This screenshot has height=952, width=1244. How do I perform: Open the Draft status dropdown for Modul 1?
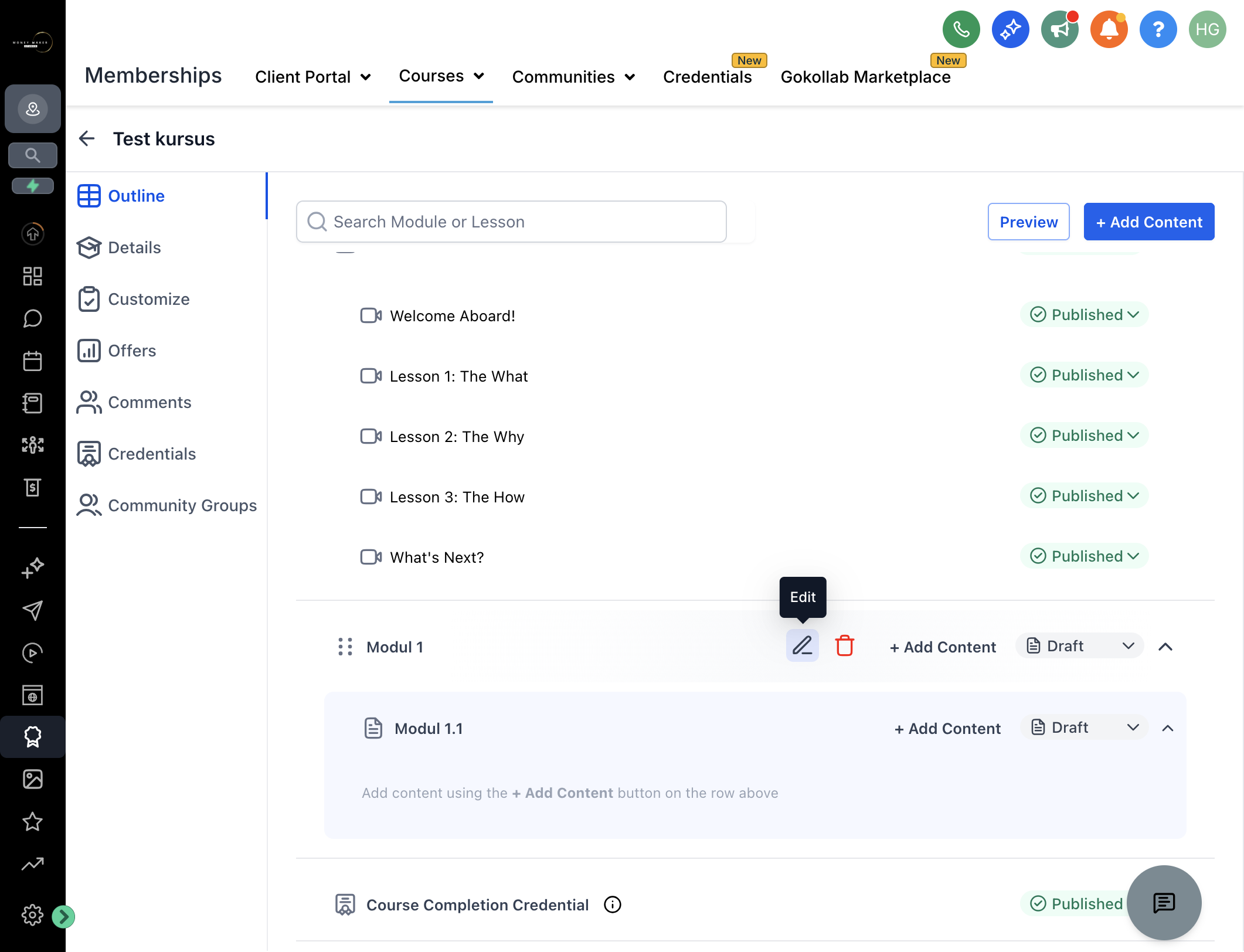click(1080, 646)
